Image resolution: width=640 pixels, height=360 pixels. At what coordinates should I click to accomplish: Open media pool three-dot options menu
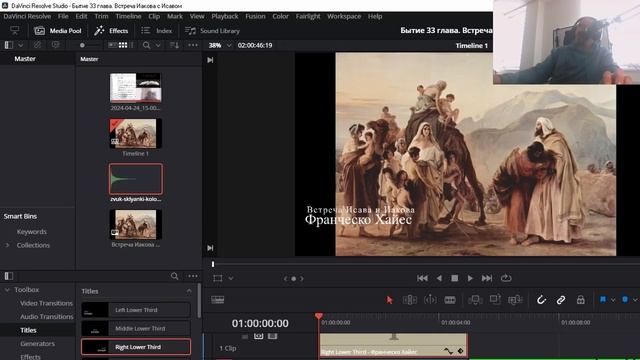tap(193, 45)
